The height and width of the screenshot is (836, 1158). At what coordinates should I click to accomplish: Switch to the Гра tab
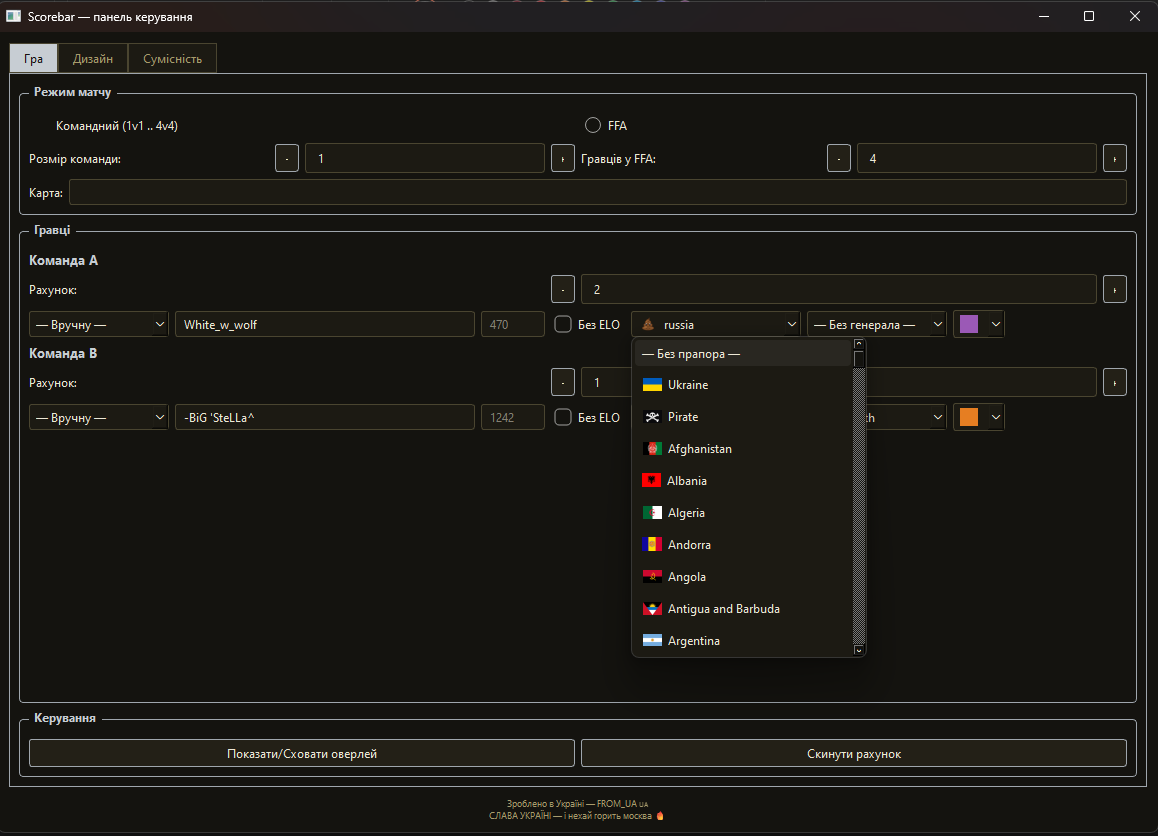coord(33,58)
